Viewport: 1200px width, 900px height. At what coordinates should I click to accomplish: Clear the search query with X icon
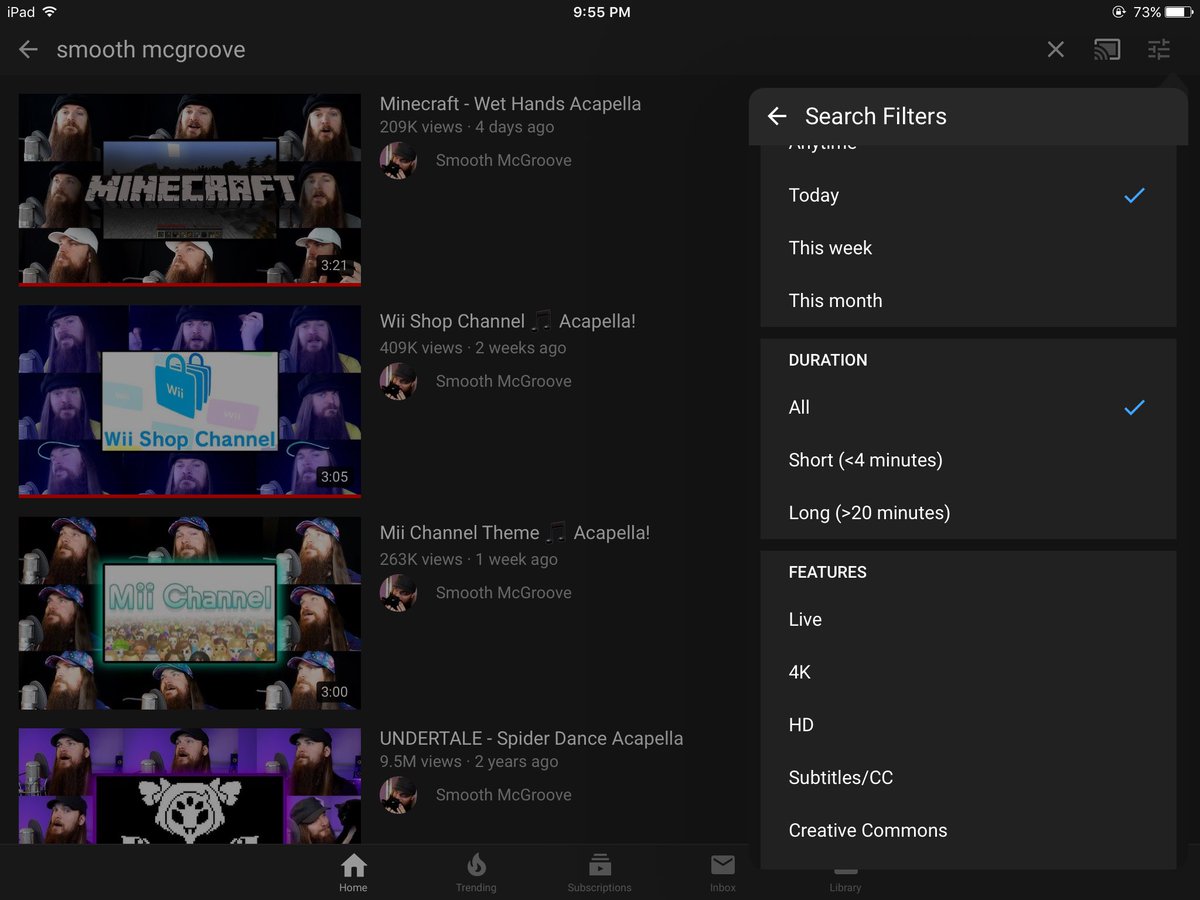[x=1056, y=50]
